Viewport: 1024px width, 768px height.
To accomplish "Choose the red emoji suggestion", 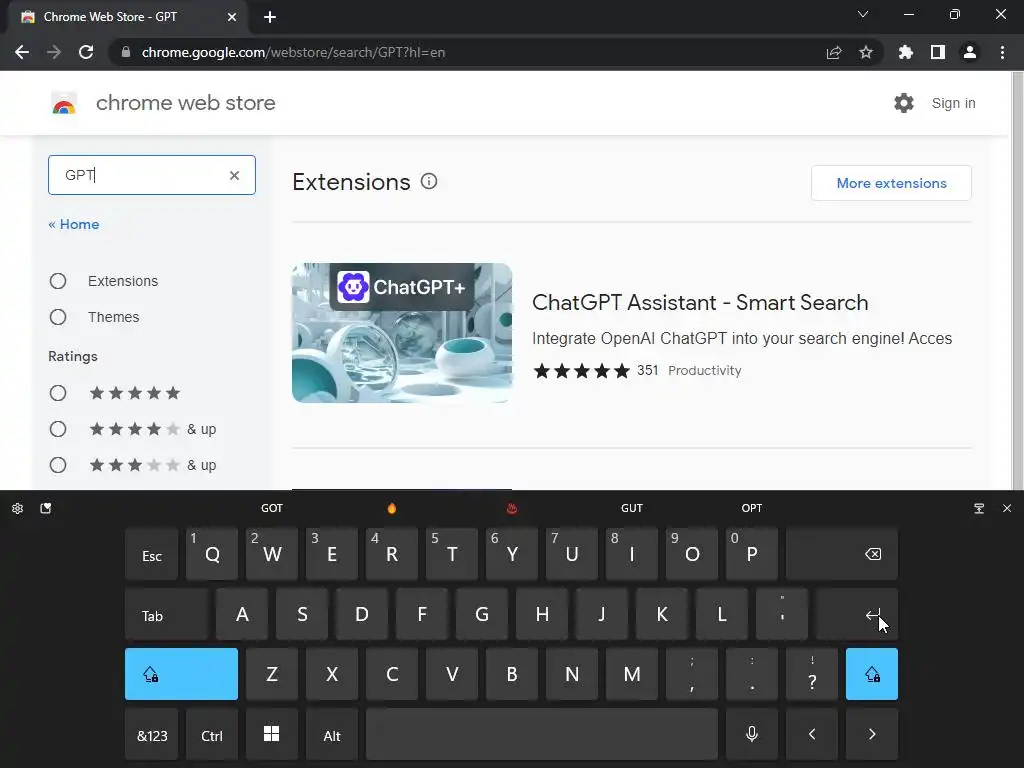I will tap(512, 508).
